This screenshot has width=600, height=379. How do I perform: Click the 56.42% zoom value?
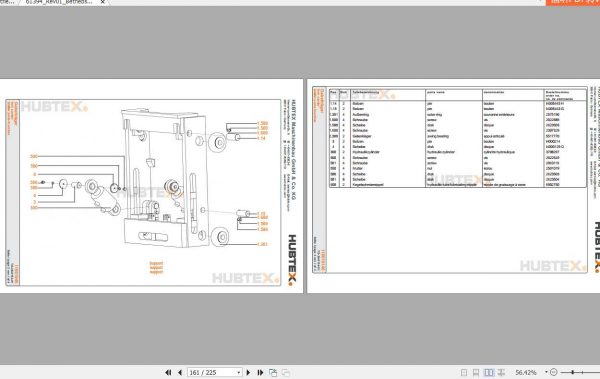tap(526, 372)
